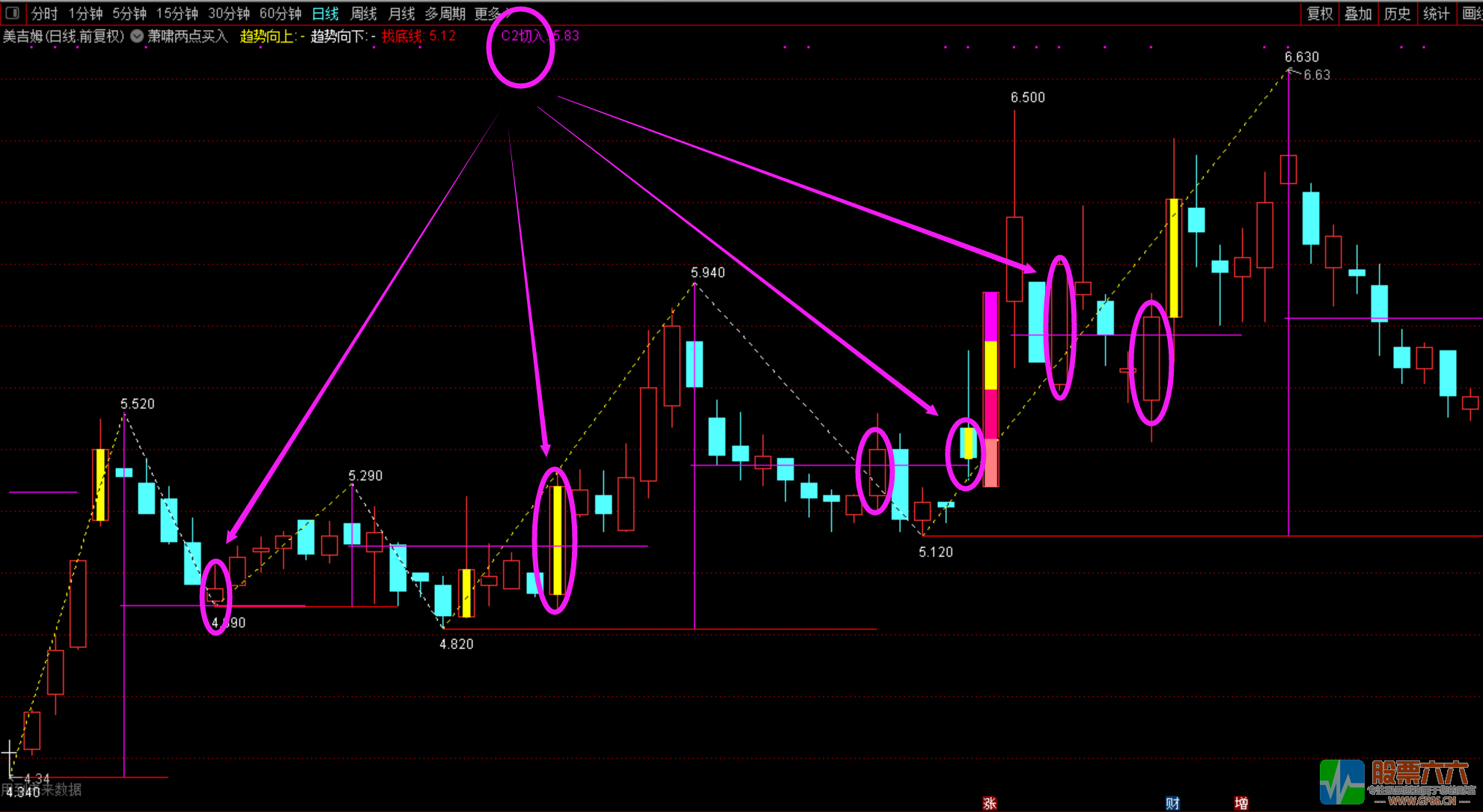This screenshot has width=1483, height=812.
Task: Click the panel layout icon at top-left
Action: click(12, 13)
